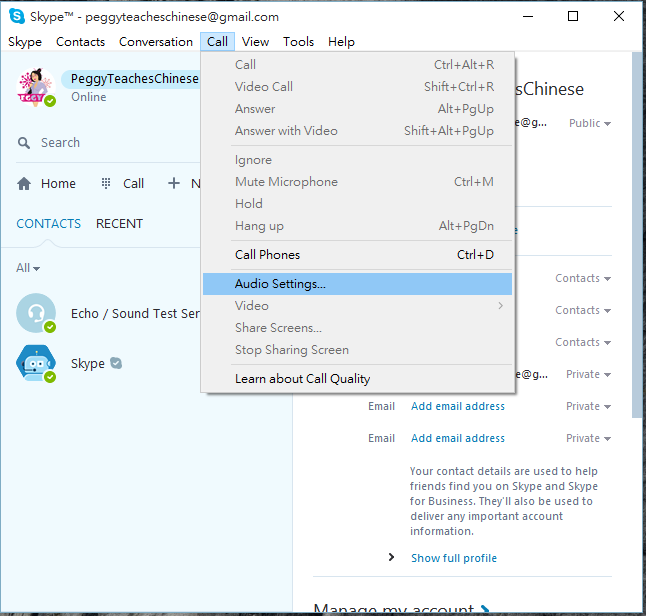Click the Answer menu entry
646x616 pixels.
point(357,109)
